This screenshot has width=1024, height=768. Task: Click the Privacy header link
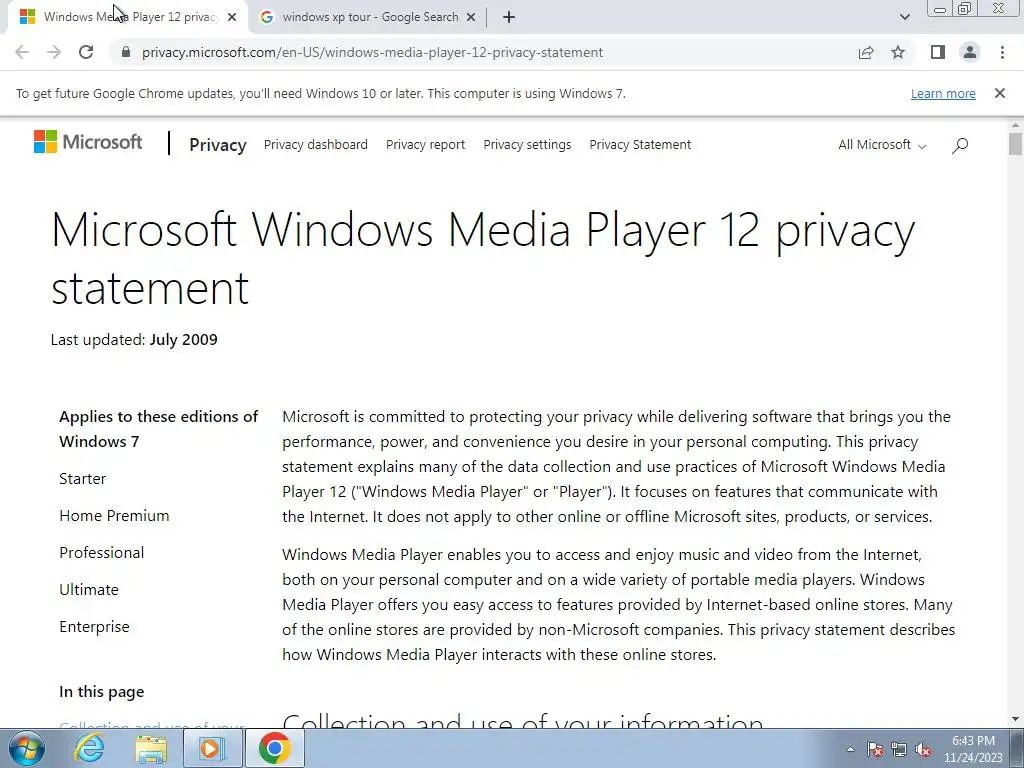pyautogui.click(x=217, y=145)
